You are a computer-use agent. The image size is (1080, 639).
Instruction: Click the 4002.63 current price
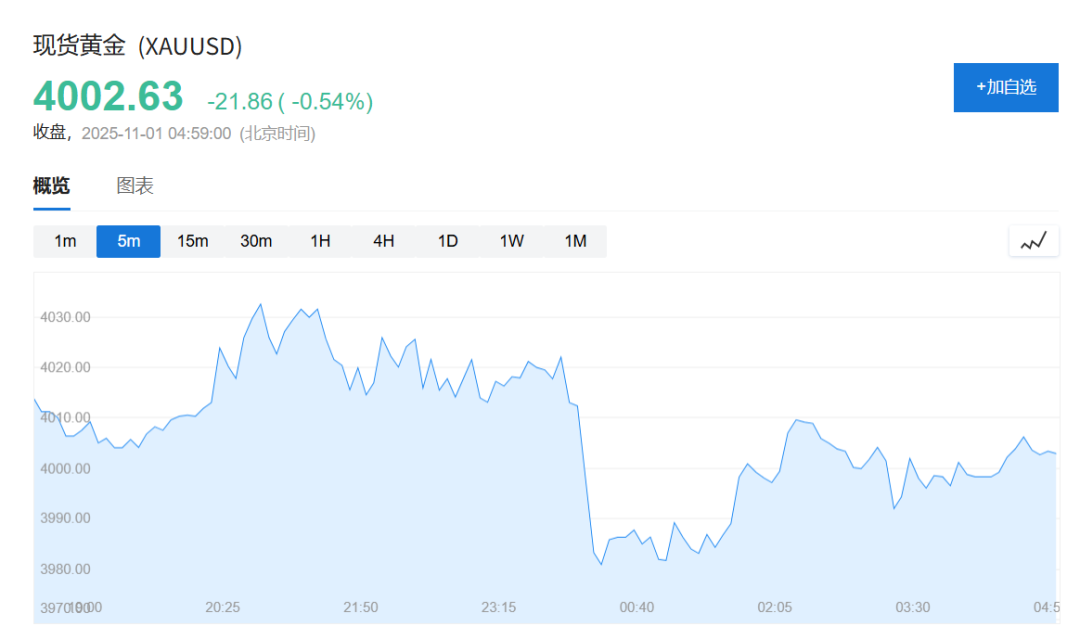click(x=108, y=96)
